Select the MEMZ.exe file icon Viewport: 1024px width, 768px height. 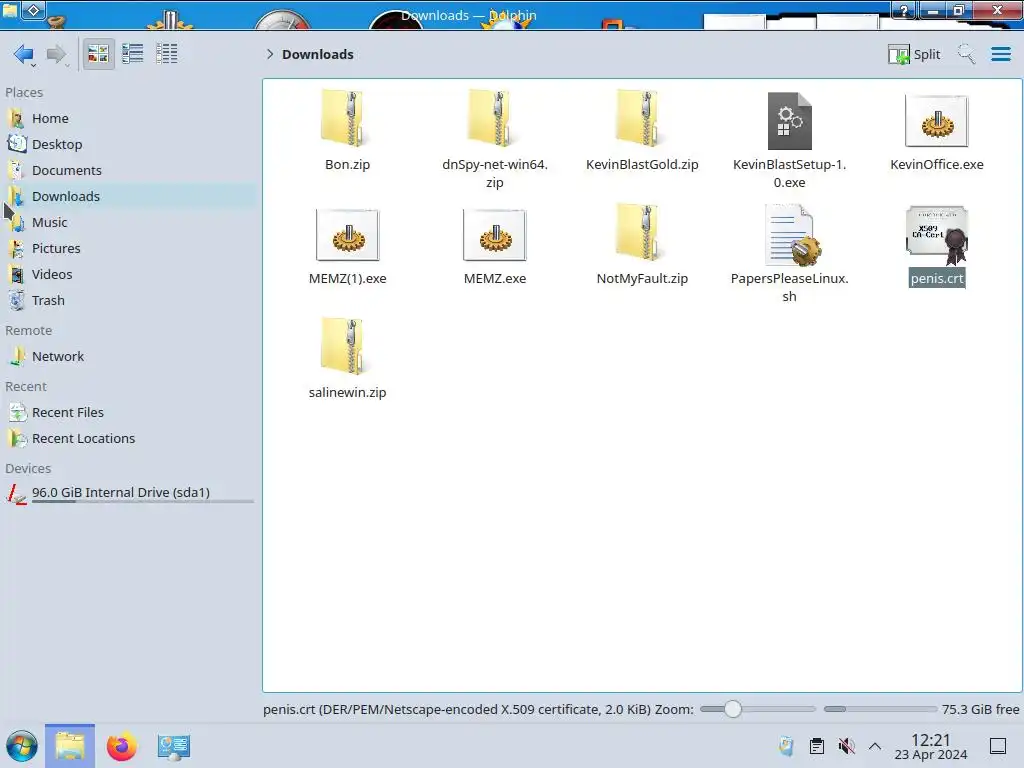click(494, 235)
